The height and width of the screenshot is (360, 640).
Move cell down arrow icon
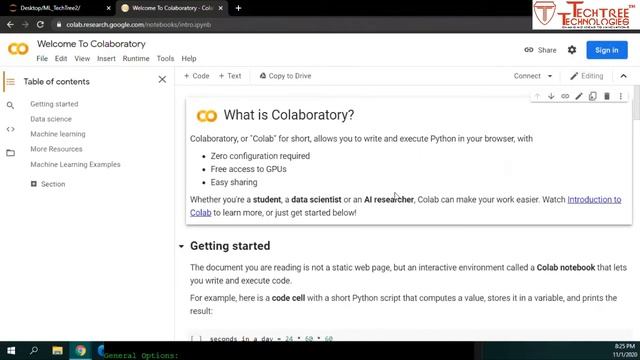click(x=551, y=96)
